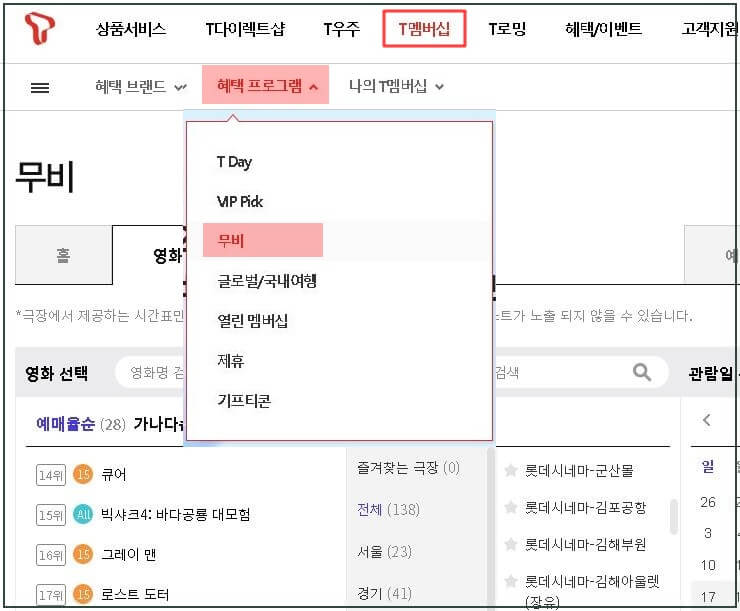Image resolution: width=740 pixels, height=611 pixels.
Task: Favorite 롯데시네마-김포공항 with its star
Action: [511, 507]
